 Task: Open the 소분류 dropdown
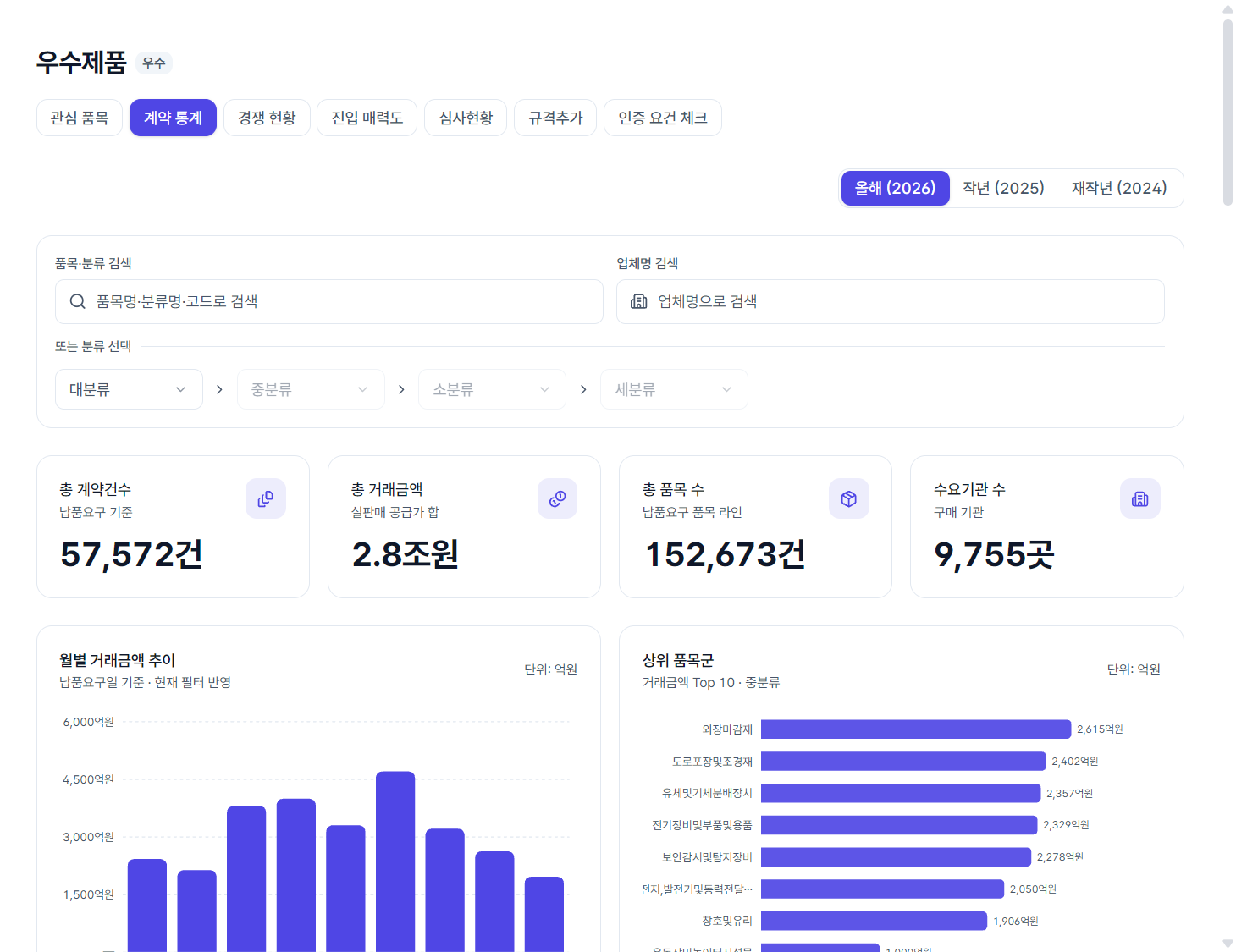pyautogui.click(x=492, y=389)
